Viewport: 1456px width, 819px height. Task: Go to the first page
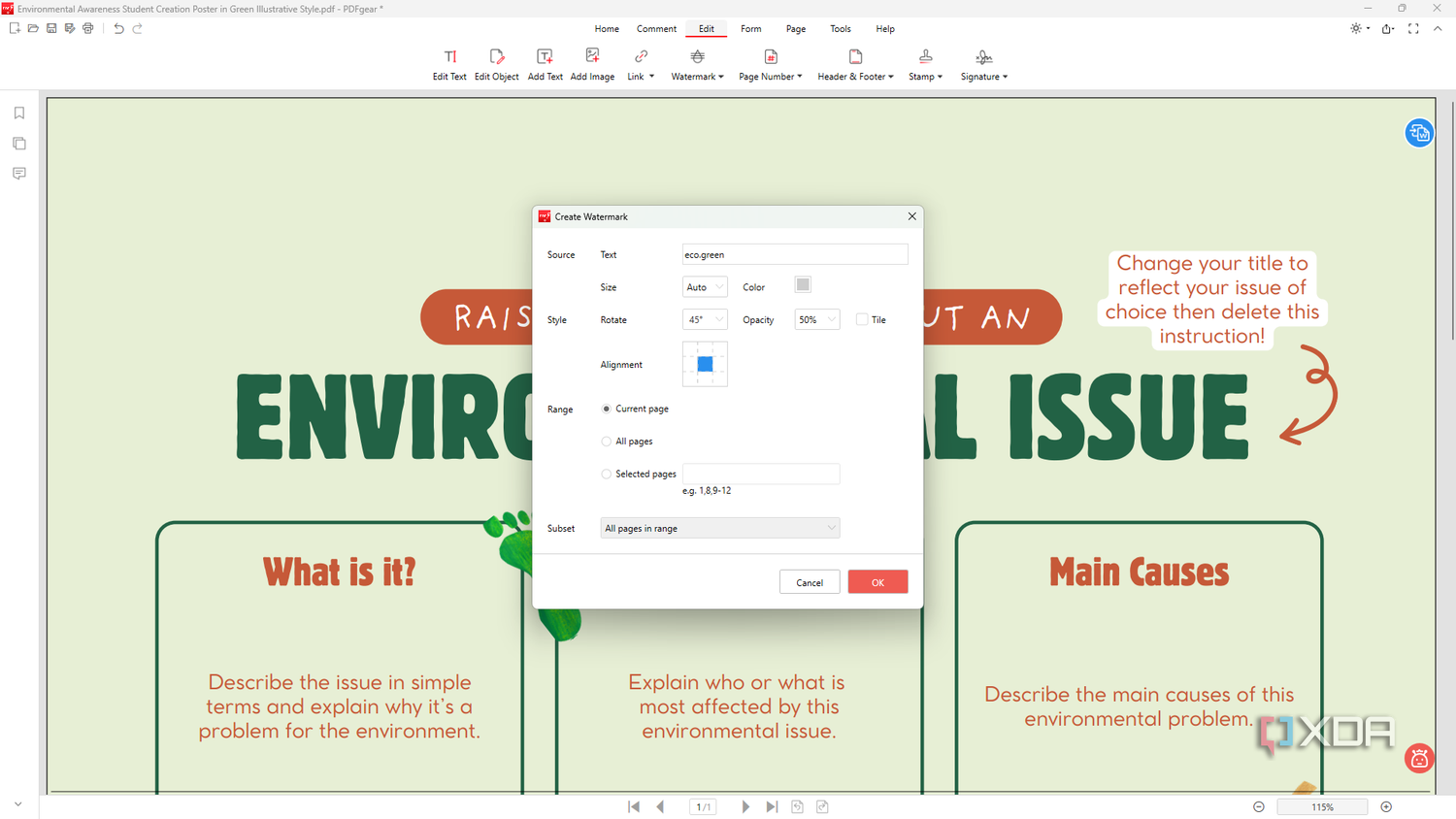pyautogui.click(x=634, y=806)
